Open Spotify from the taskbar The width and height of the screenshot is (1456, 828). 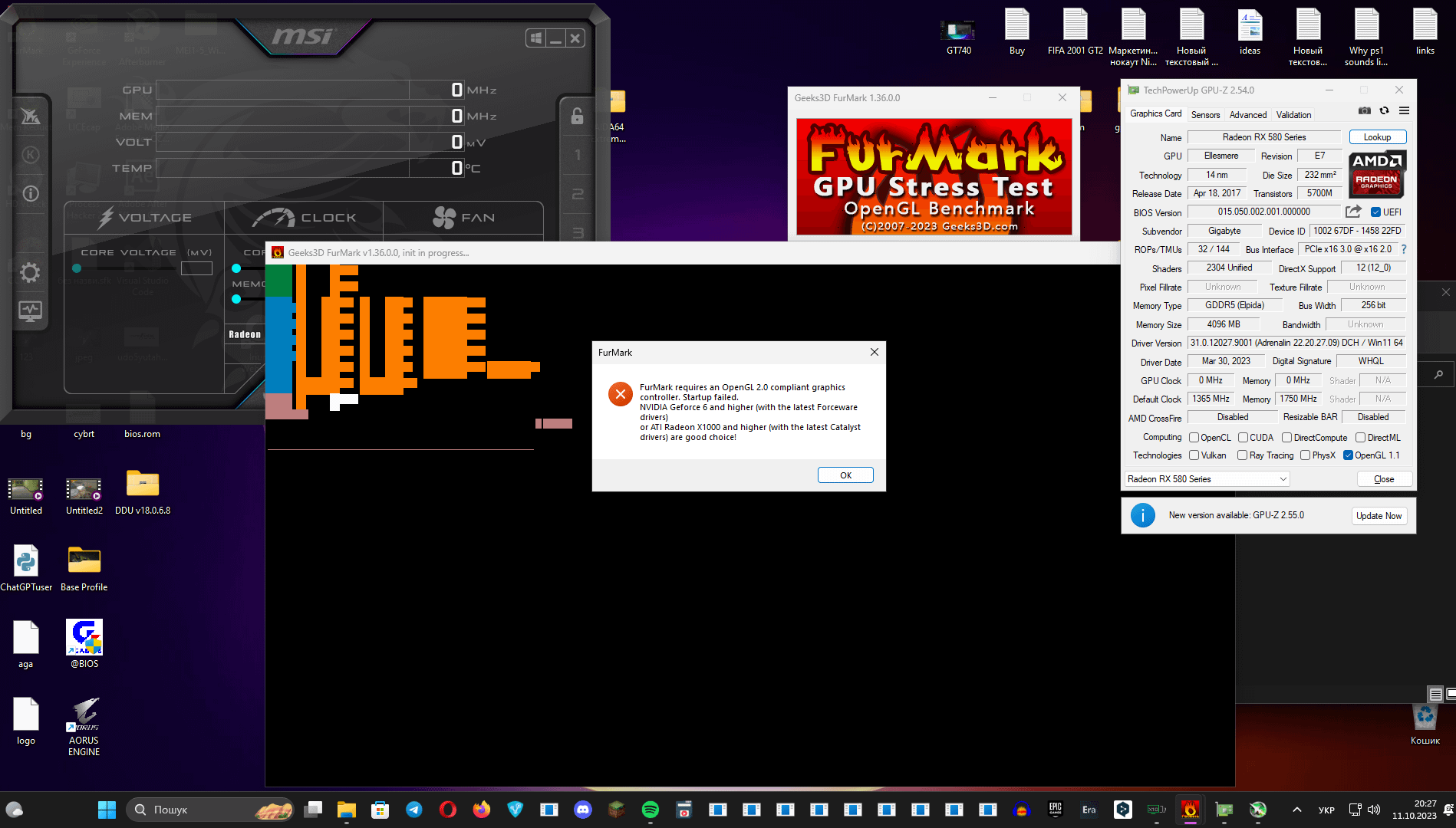(651, 810)
